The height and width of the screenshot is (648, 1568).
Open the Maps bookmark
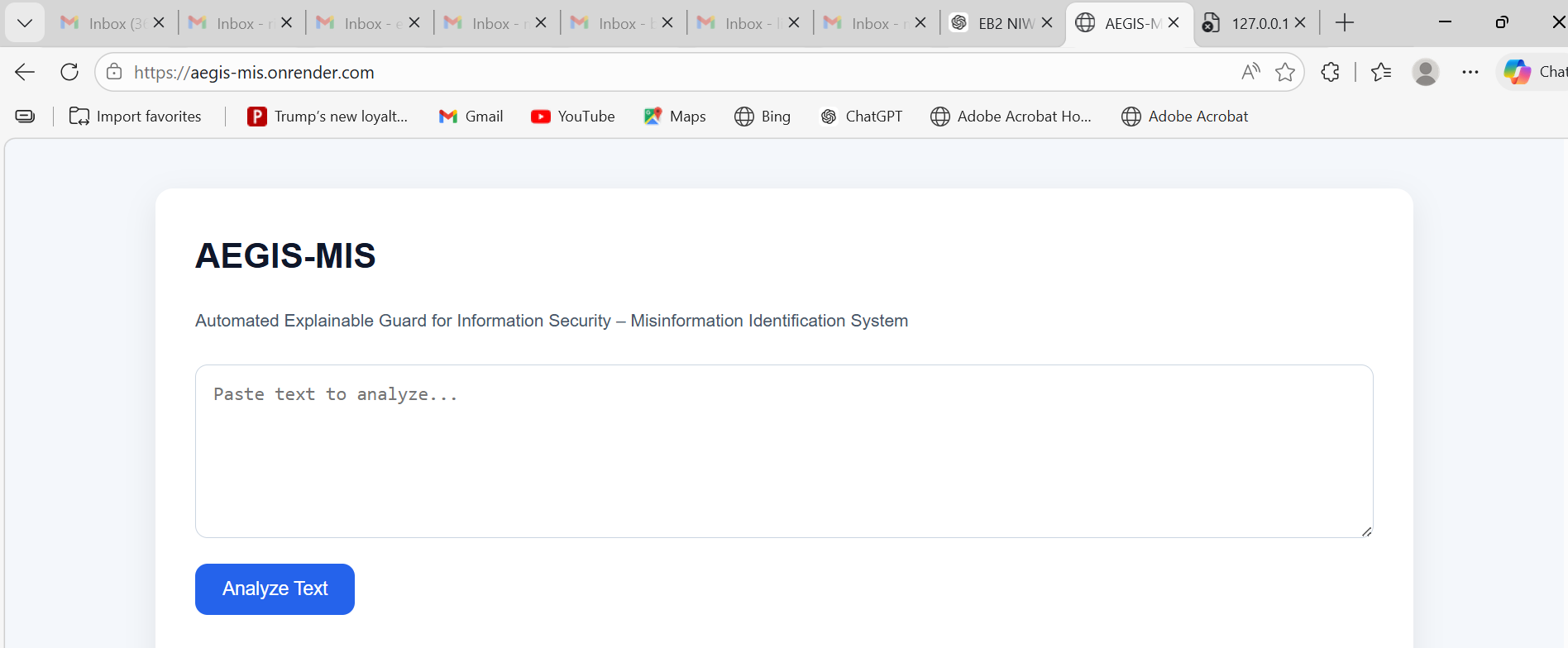[675, 117]
